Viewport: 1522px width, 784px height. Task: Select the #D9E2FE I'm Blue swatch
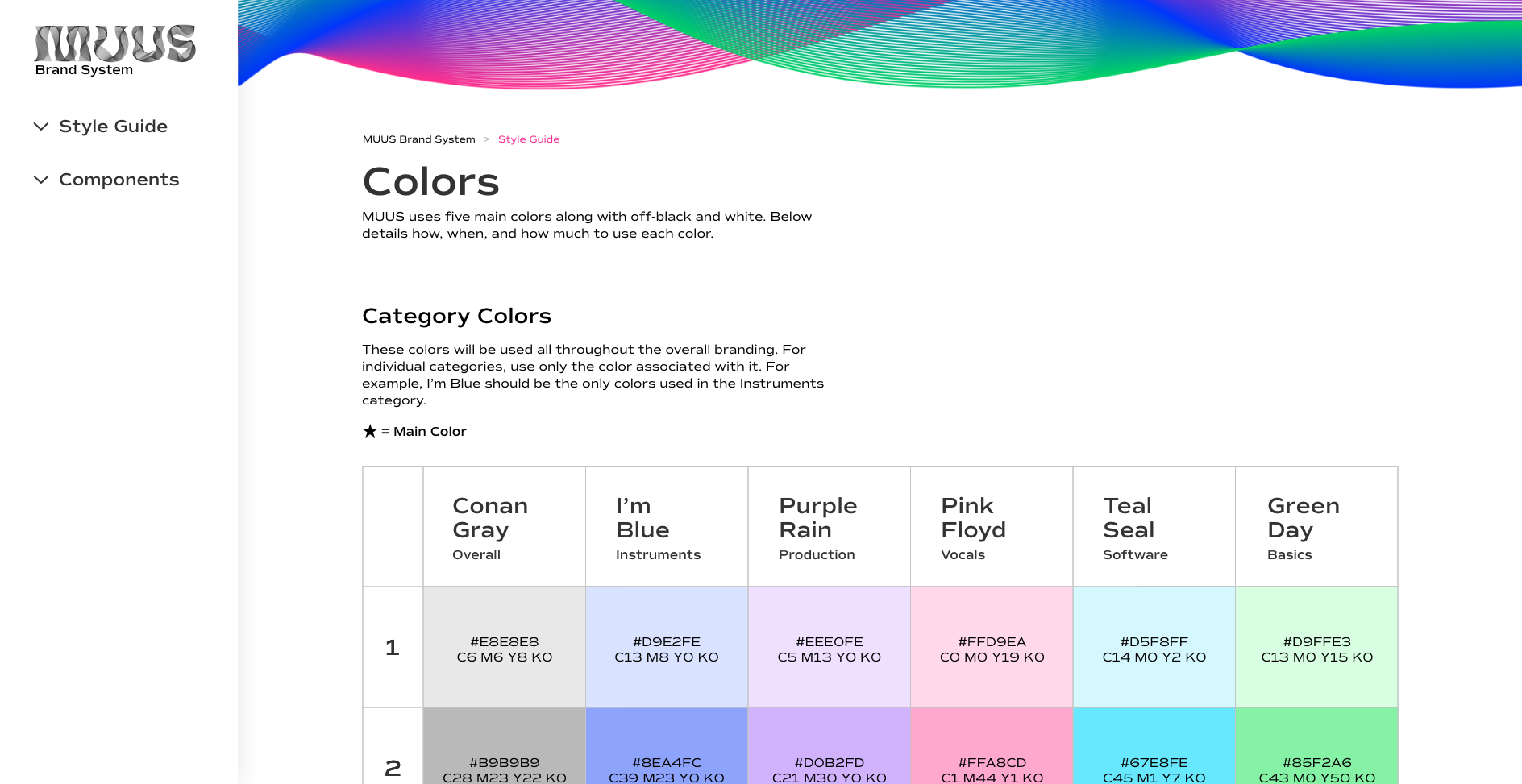[667, 647]
